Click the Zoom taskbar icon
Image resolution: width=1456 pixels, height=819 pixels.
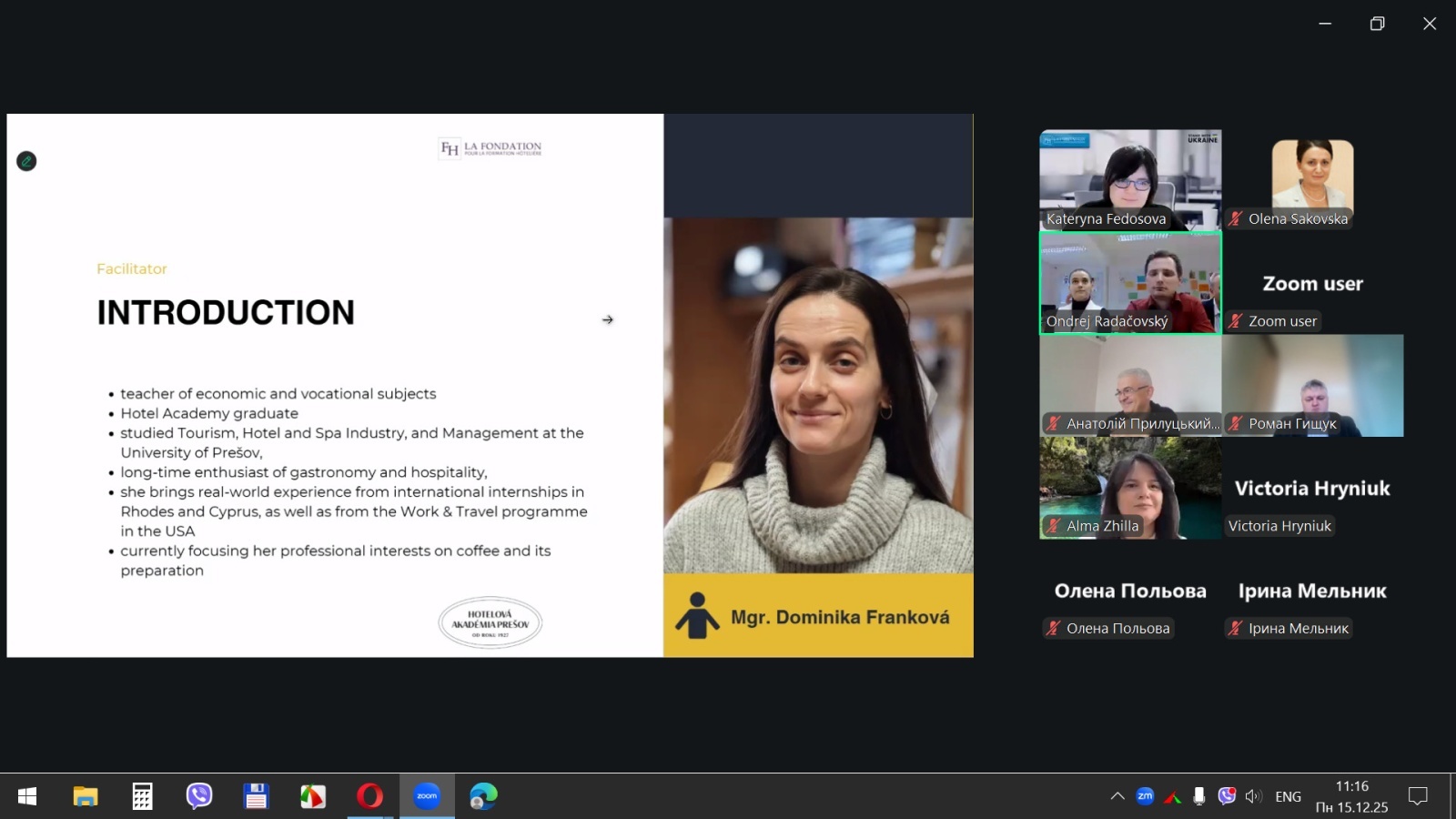tap(427, 796)
